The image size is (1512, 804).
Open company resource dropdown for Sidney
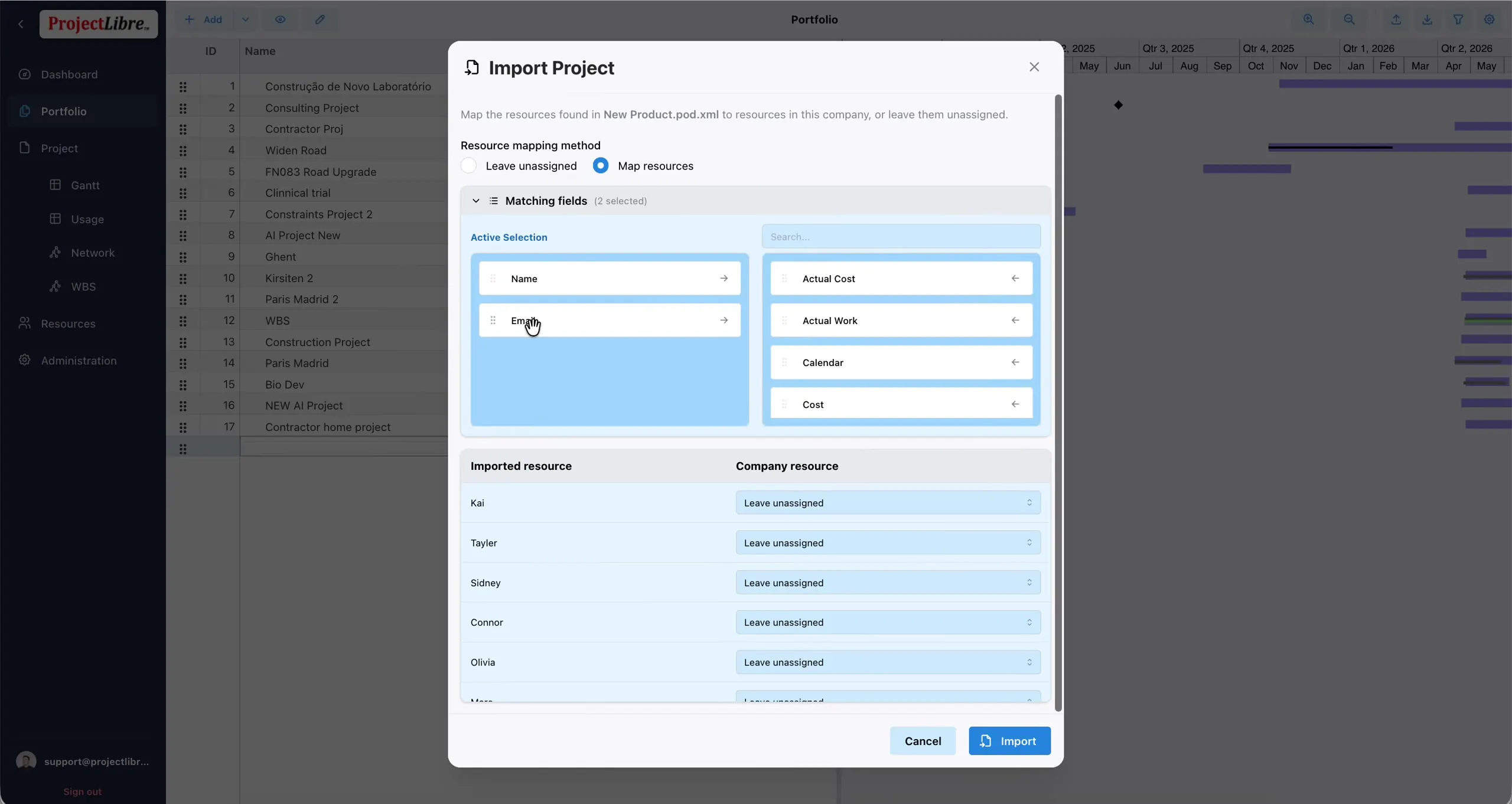(888, 583)
